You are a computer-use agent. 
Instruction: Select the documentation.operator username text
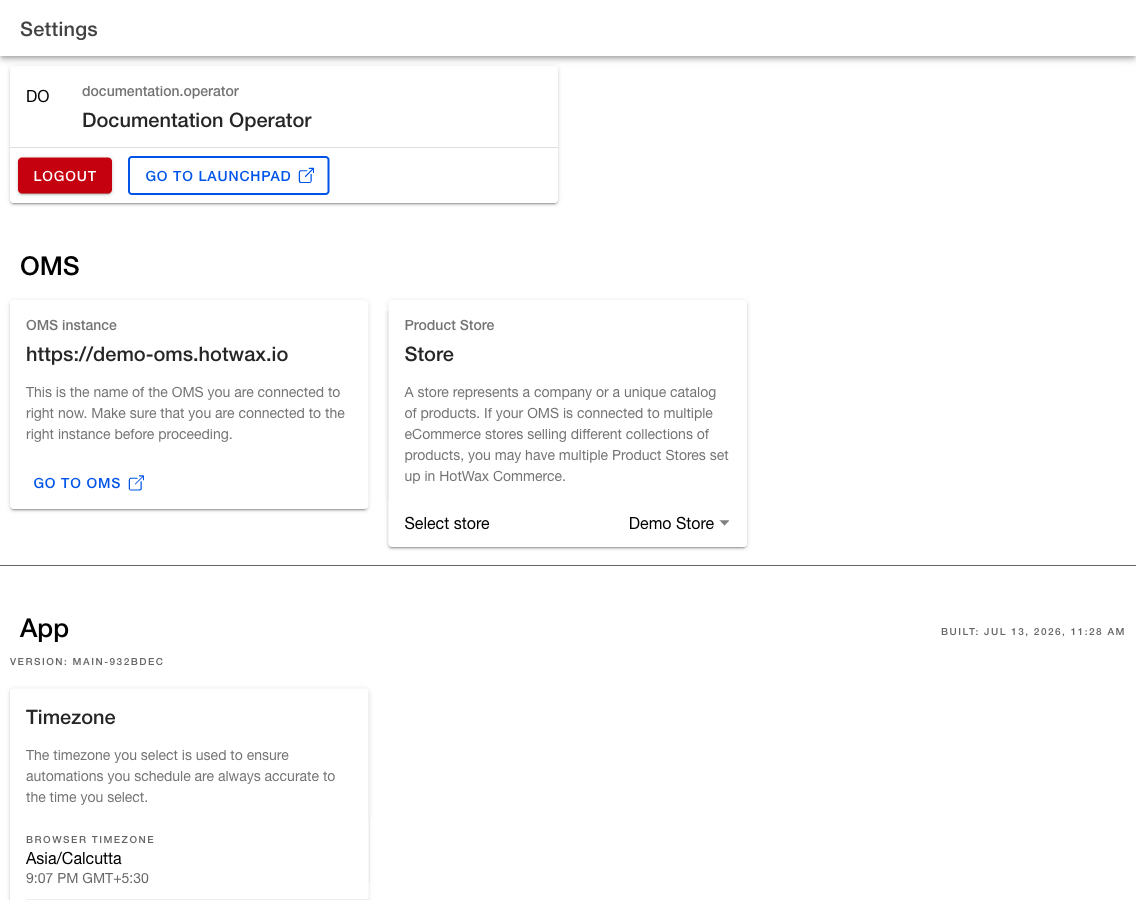tap(160, 91)
